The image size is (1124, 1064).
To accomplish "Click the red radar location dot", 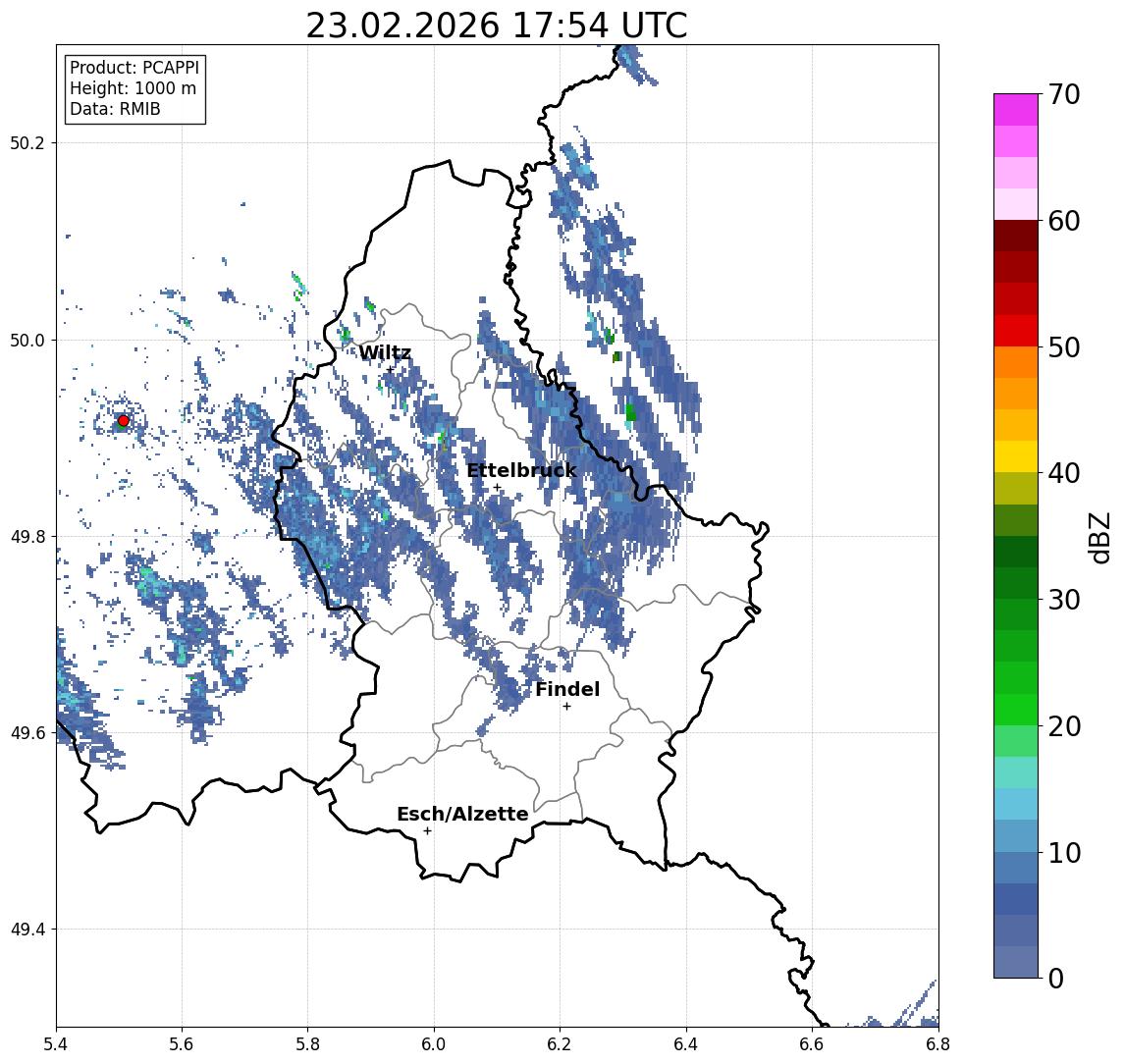I will (124, 421).
